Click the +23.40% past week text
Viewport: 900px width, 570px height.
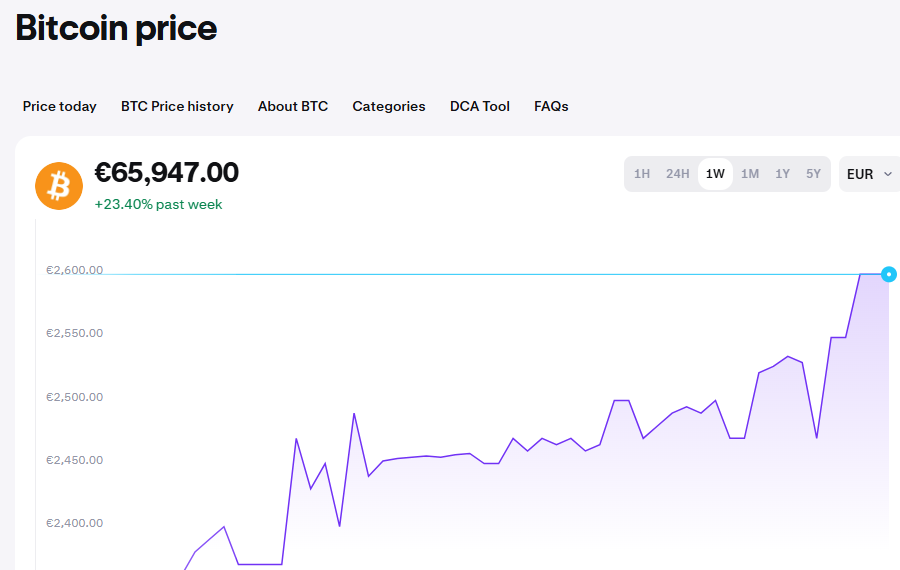click(x=158, y=205)
